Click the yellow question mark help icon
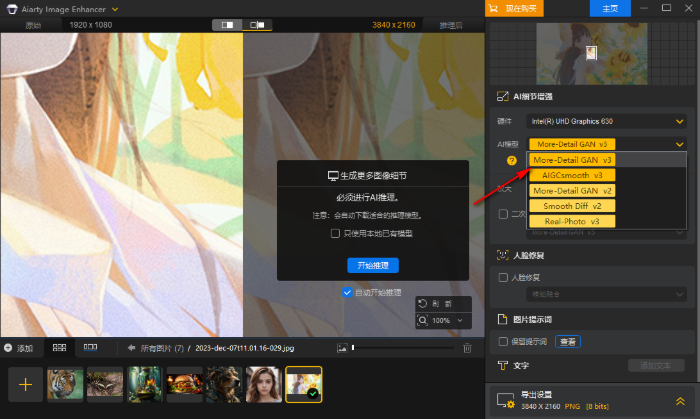Viewport: 700px width, 419px height. pyautogui.click(x=512, y=161)
